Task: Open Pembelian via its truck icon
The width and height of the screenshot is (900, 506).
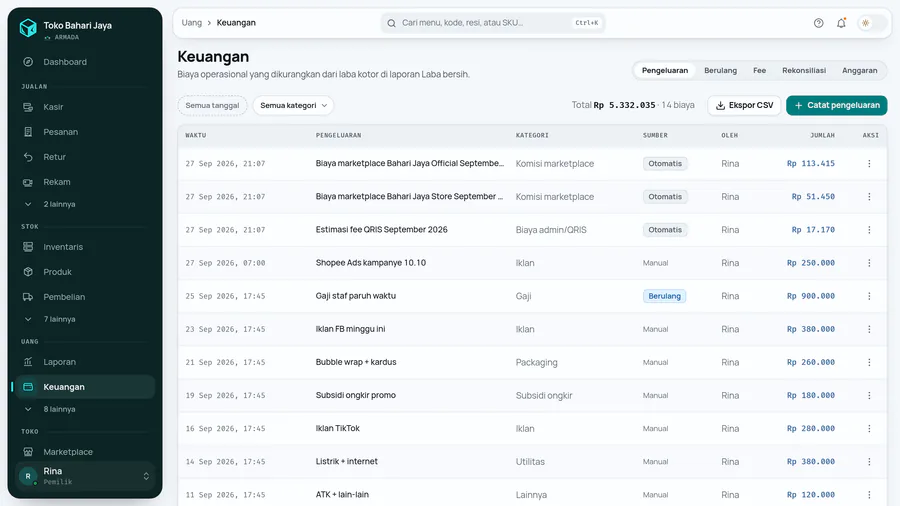Action: (28, 297)
